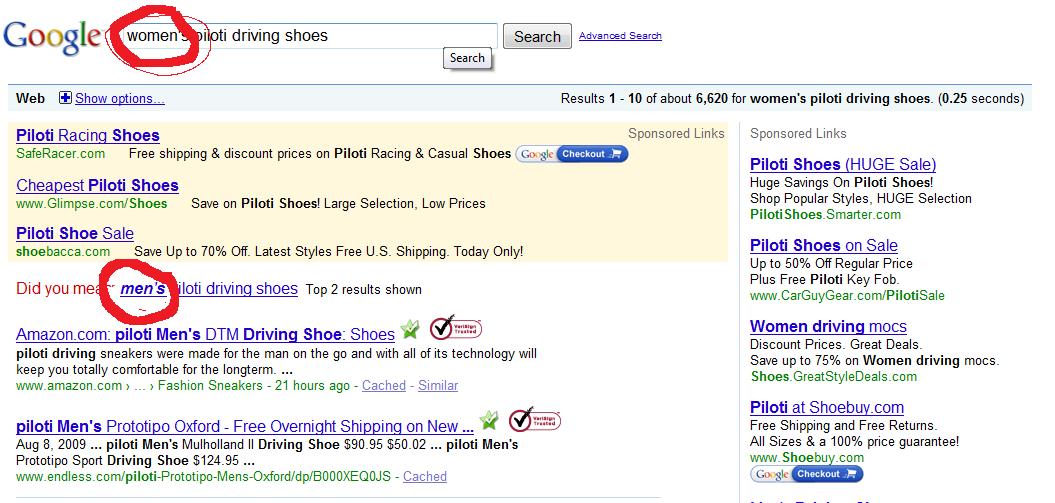
Task: Click the Google Checkout badge under Shoebuy.com
Action: tap(807, 474)
